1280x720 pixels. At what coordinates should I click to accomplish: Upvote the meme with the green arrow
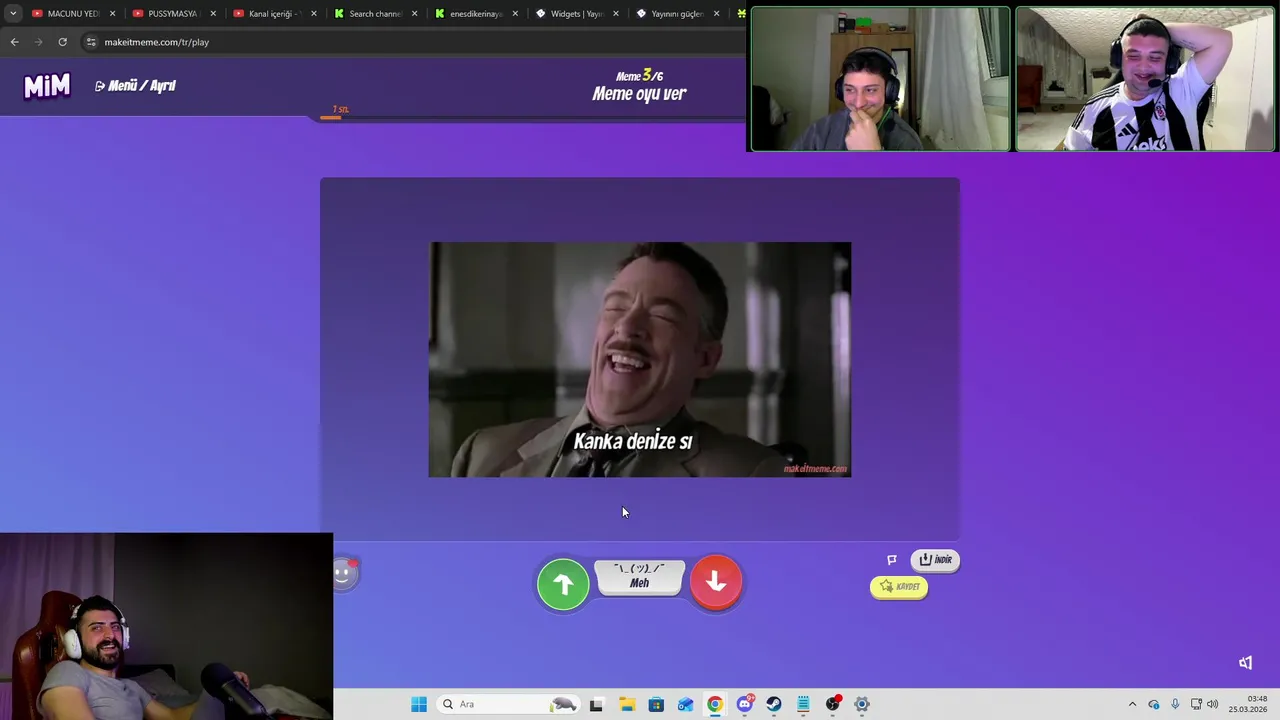point(563,584)
